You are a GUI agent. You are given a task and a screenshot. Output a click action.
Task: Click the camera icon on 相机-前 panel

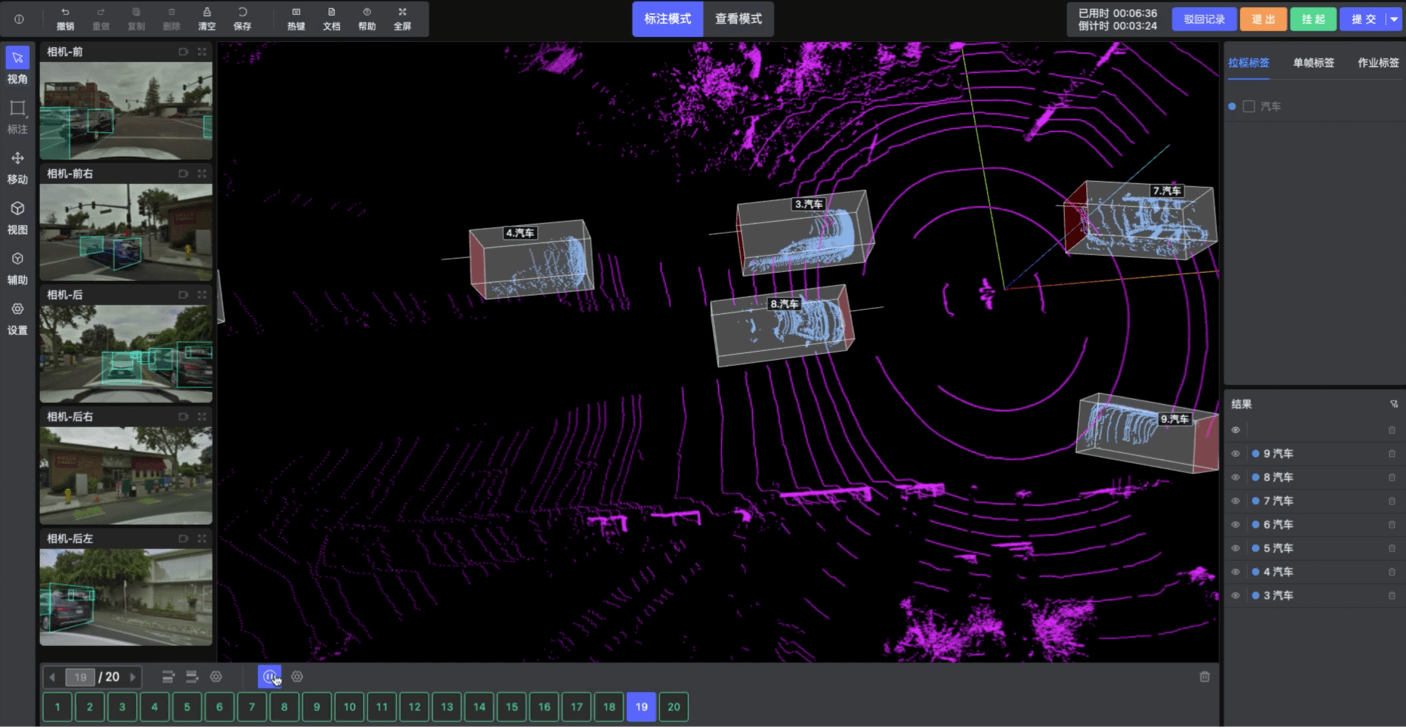pos(184,52)
